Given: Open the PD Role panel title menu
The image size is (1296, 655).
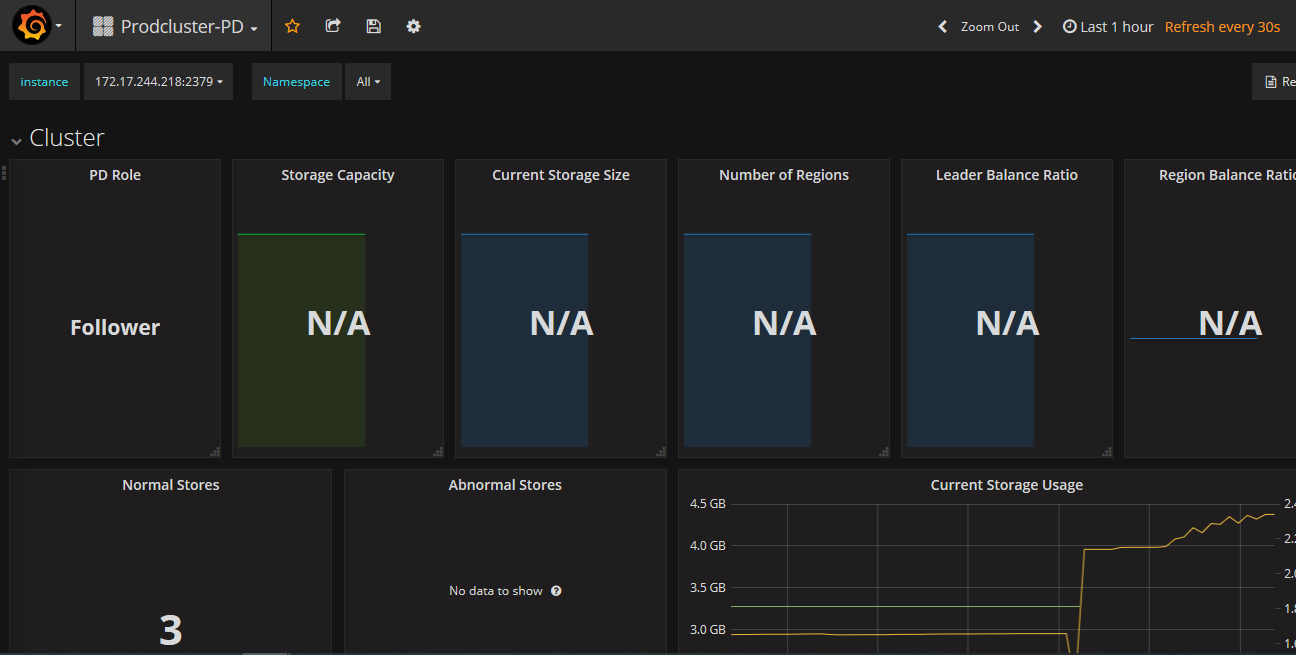Looking at the screenshot, I should pos(115,175).
